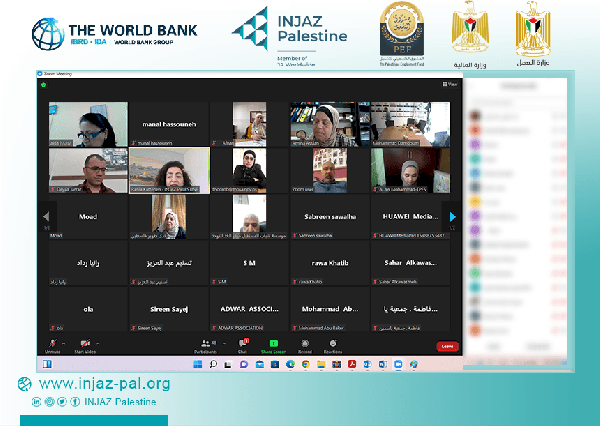Image resolution: width=600 pixels, height=426 pixels.
Task: Start recording with the Record button
Action: coord(305,346)
